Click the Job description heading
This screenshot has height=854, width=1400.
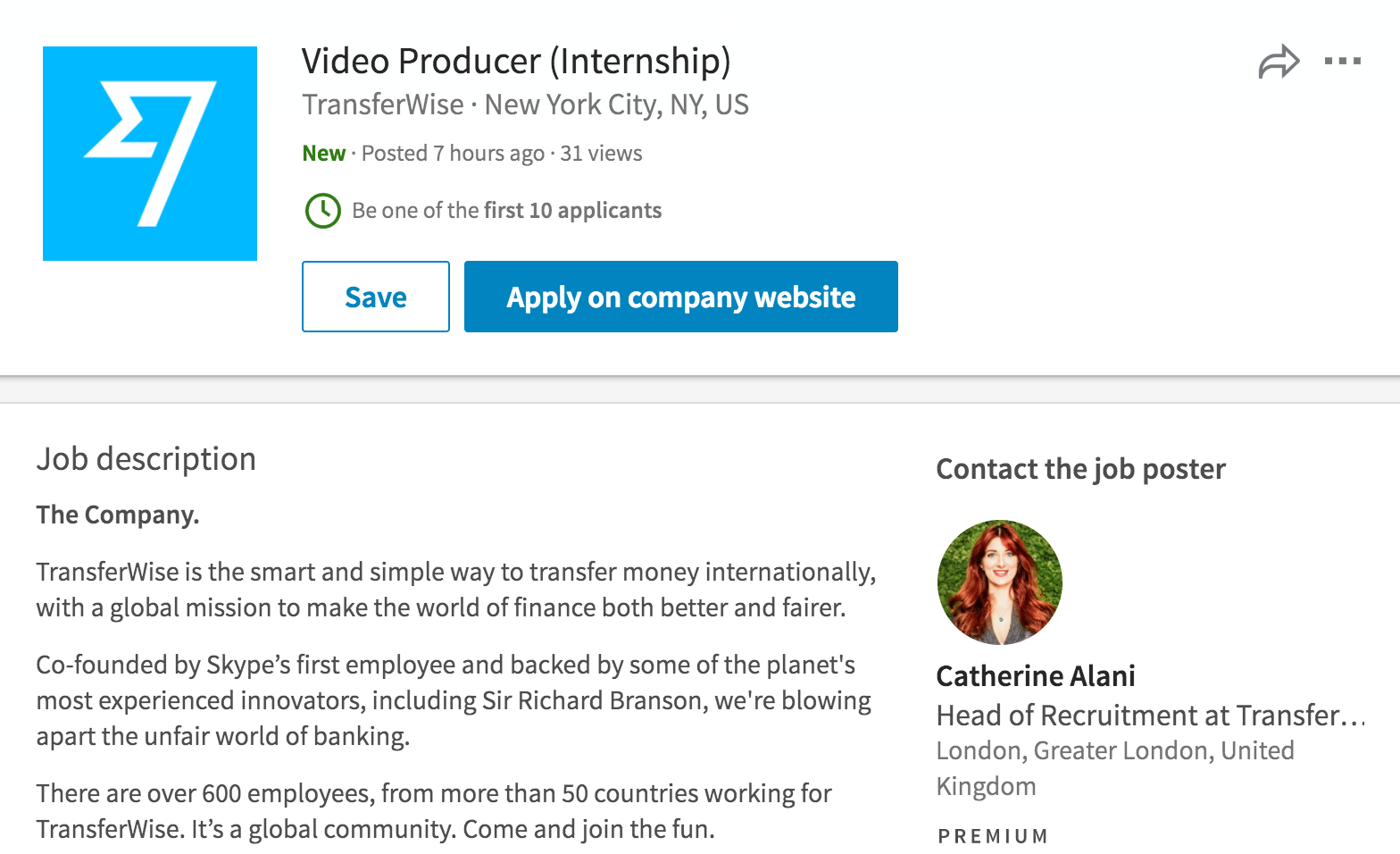tap(146, 459)
